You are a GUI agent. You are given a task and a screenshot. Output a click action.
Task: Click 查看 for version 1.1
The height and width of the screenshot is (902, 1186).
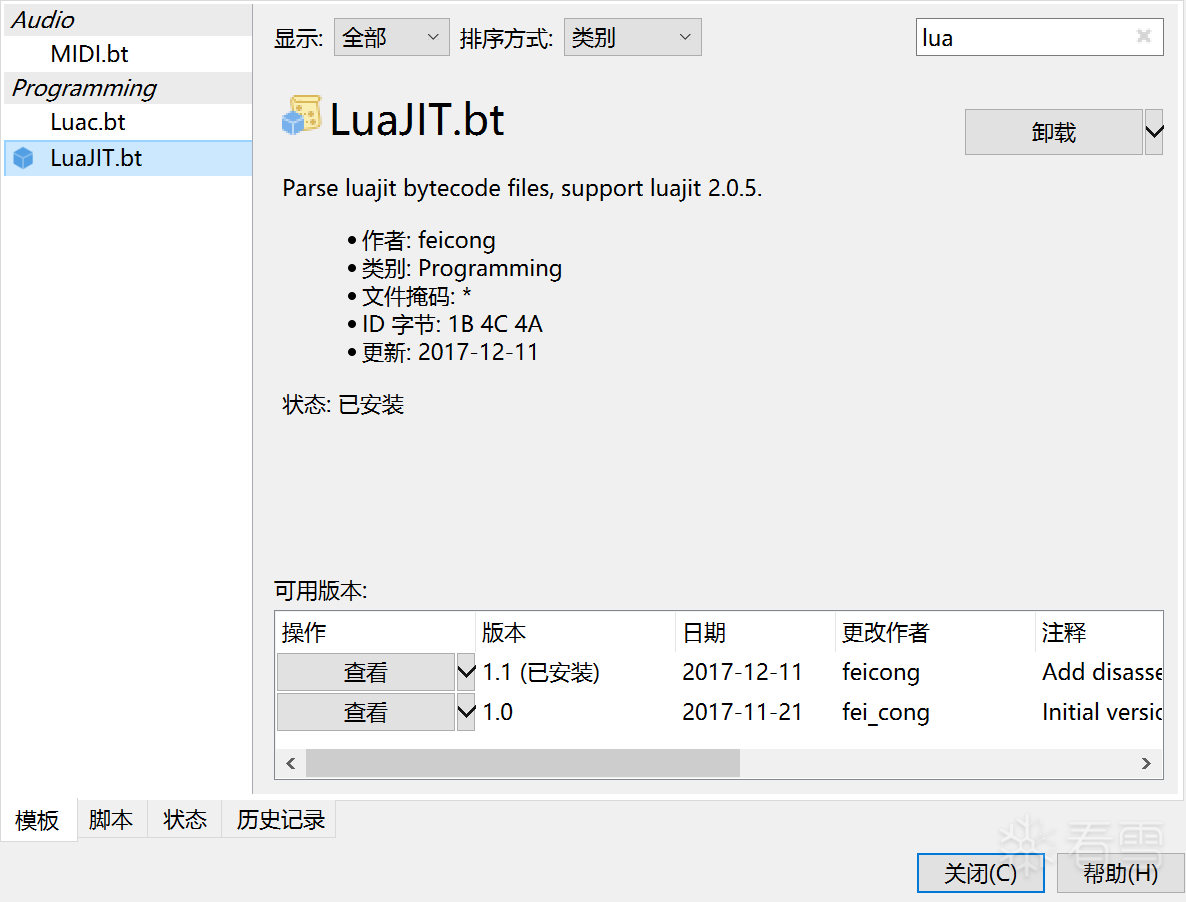point(366,671)
